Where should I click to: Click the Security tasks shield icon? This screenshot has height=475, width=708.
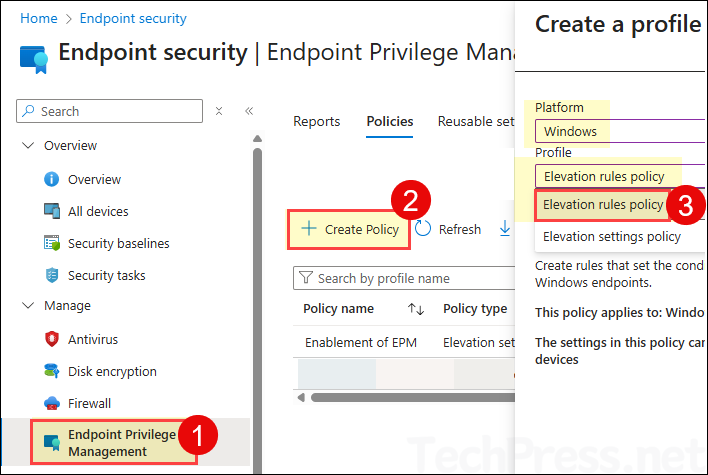tap(51, 275)
